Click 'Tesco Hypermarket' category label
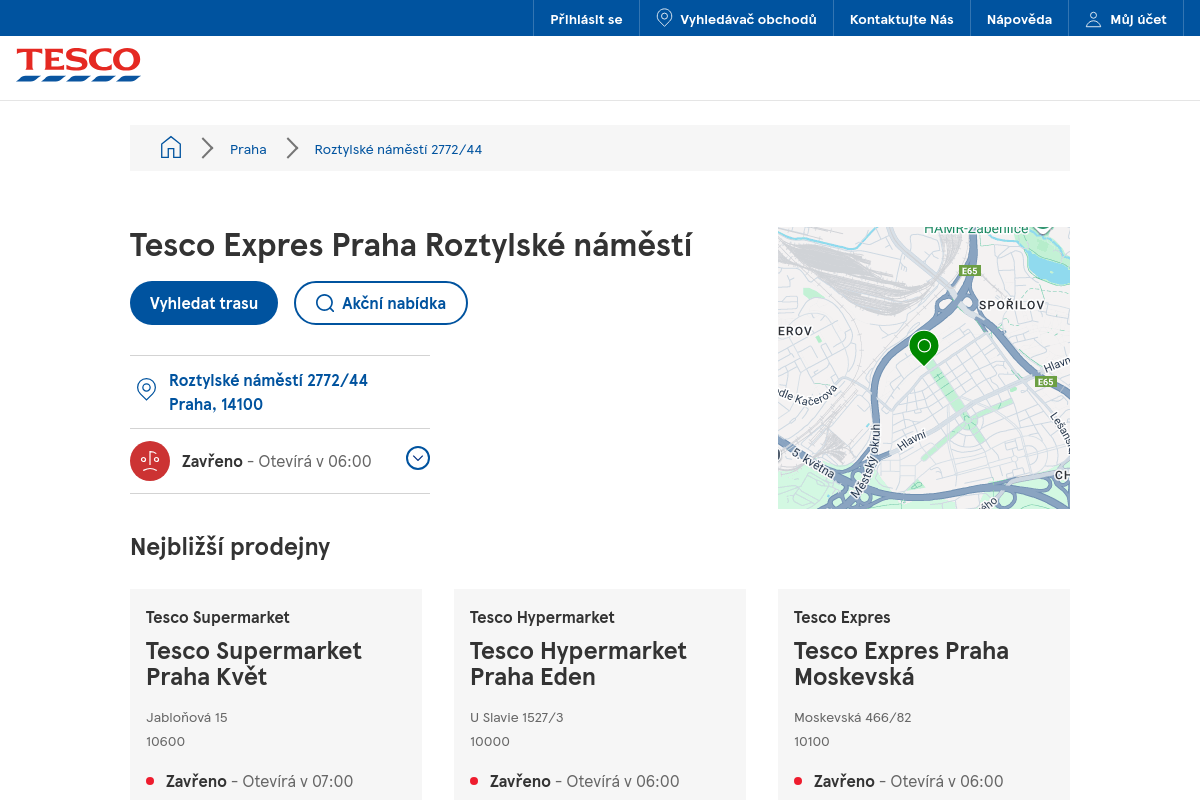 coord(542,617)
